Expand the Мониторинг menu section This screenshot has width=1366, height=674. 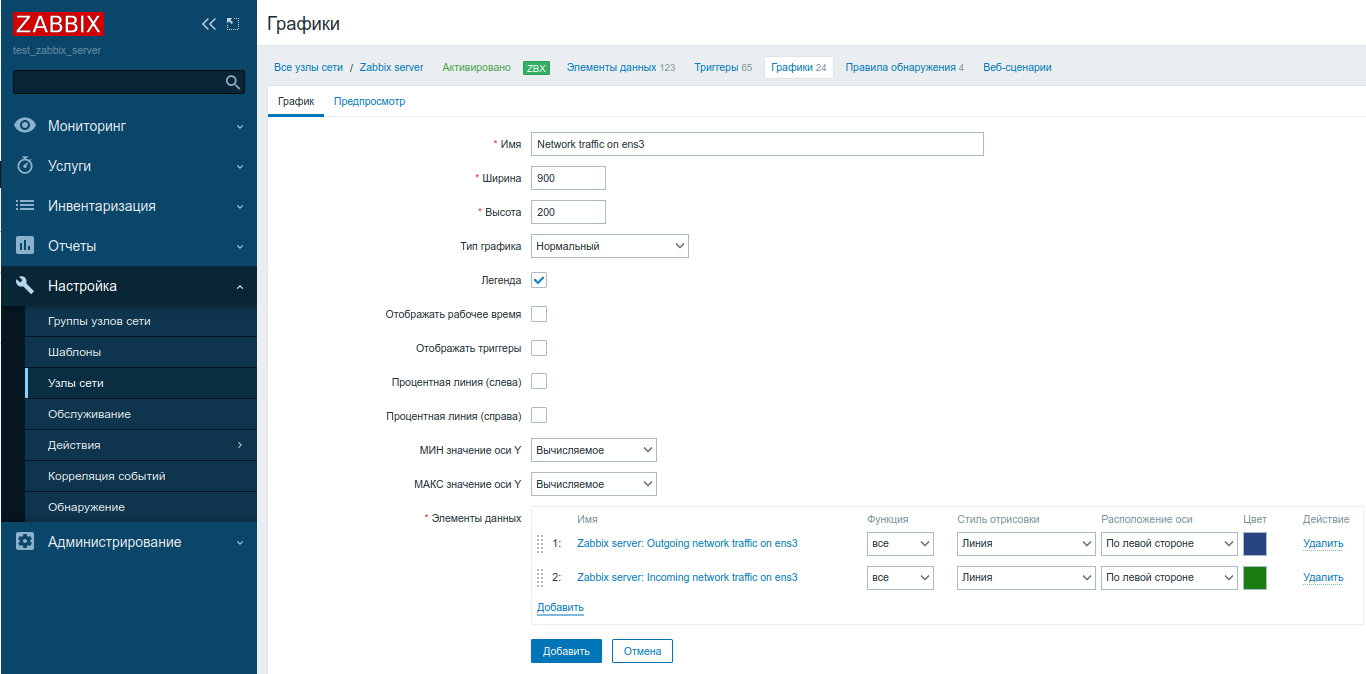tap(128, 126)
